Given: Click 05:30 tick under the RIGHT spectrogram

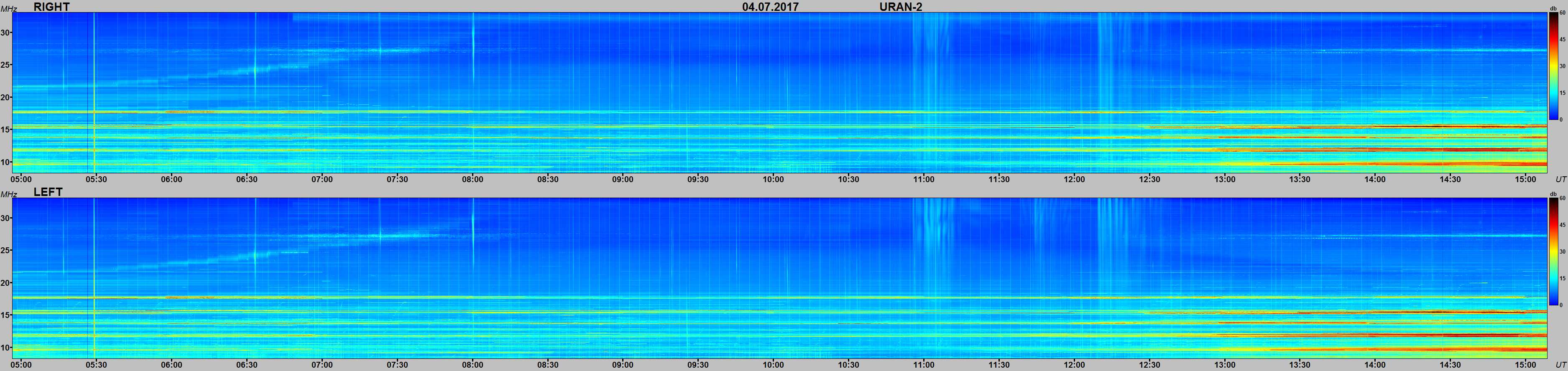Looking at the screenshot, I should [96, 179].
